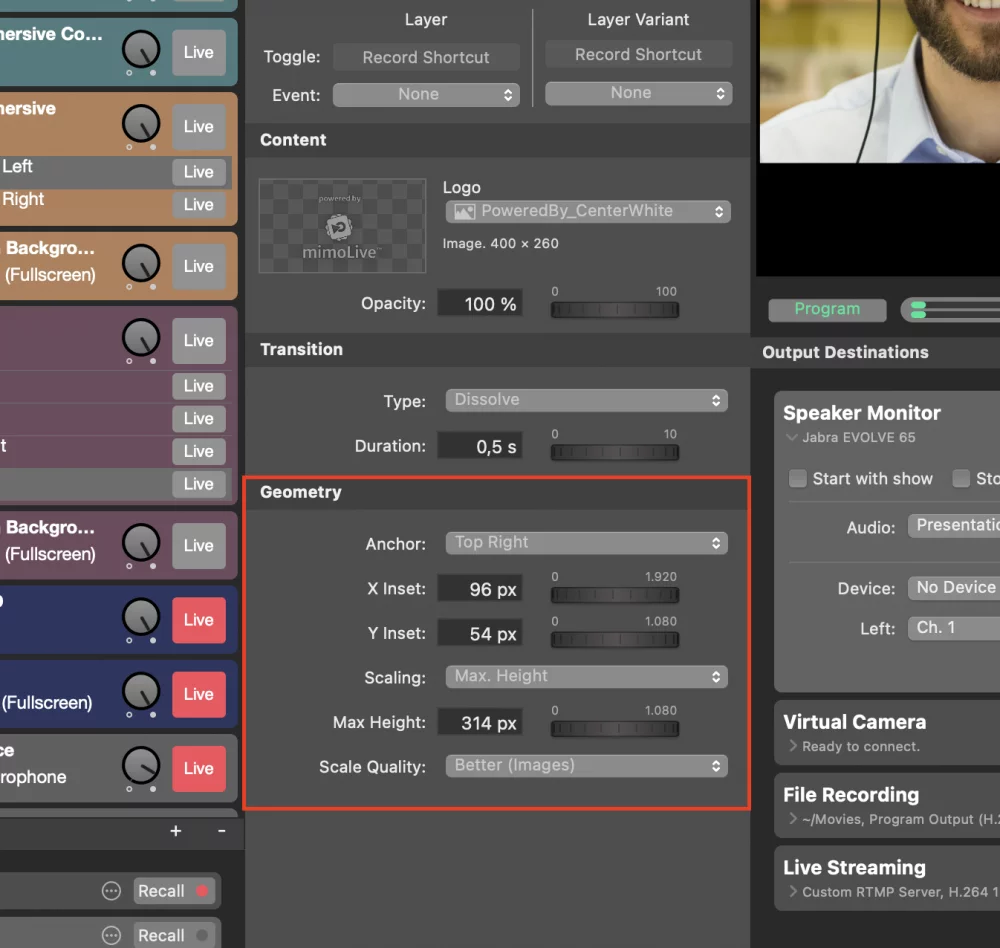1000x948 pixels.
Task: Click the Y Inset value field
Action: click(480, 633)
